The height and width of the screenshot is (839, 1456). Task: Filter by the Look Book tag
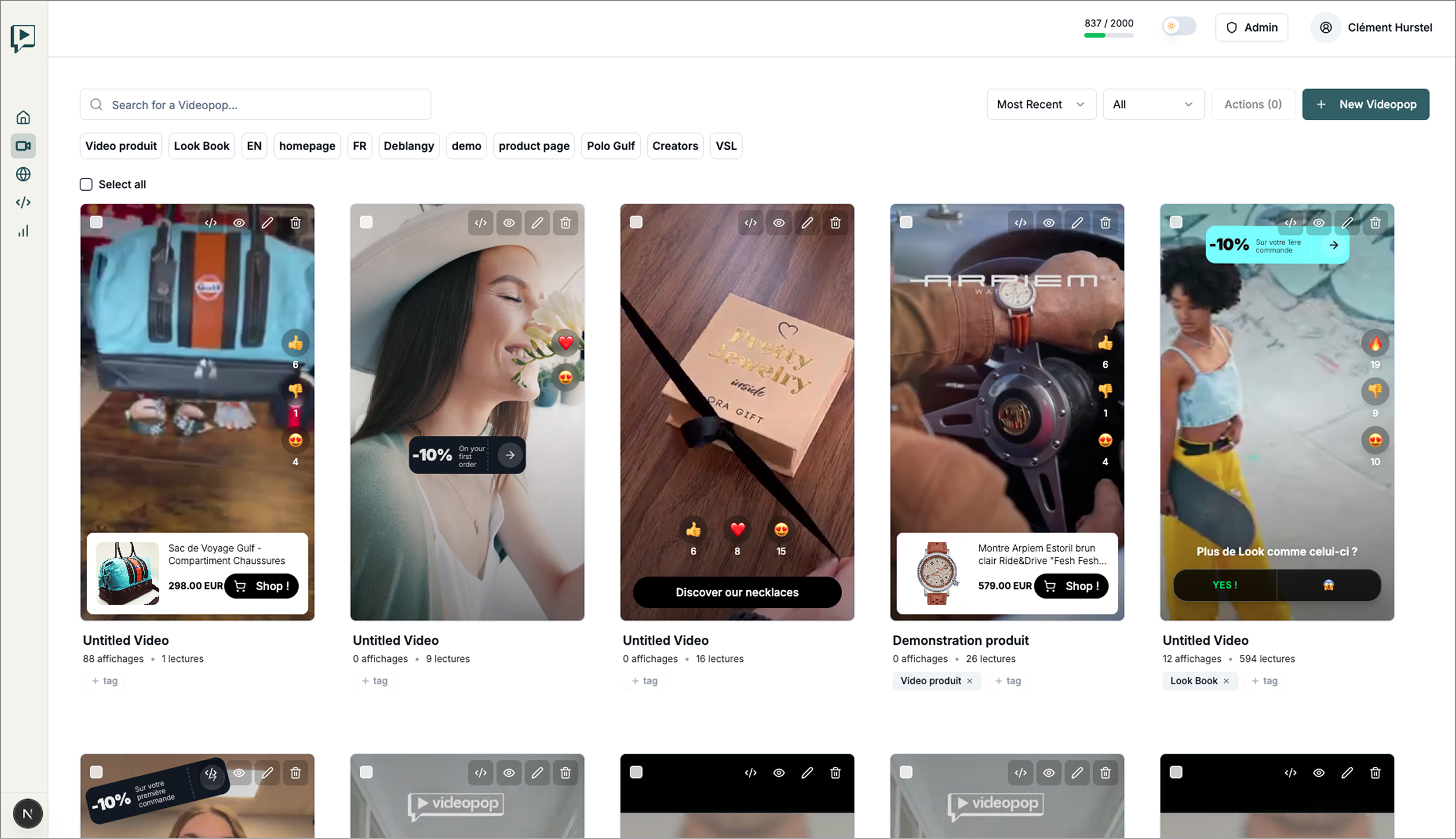[201, 146]
